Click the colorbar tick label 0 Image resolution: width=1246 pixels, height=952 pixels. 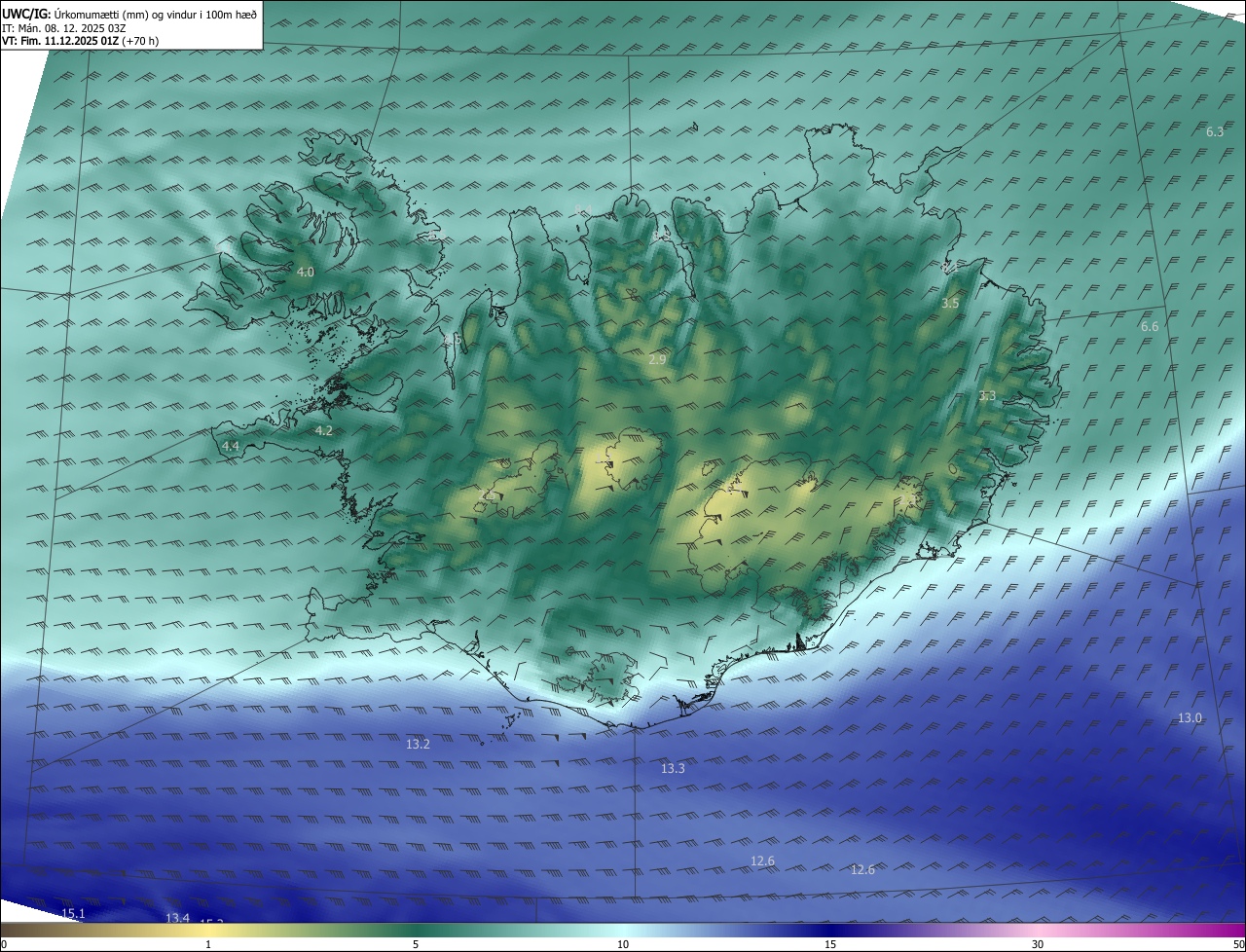click(4, 944)
